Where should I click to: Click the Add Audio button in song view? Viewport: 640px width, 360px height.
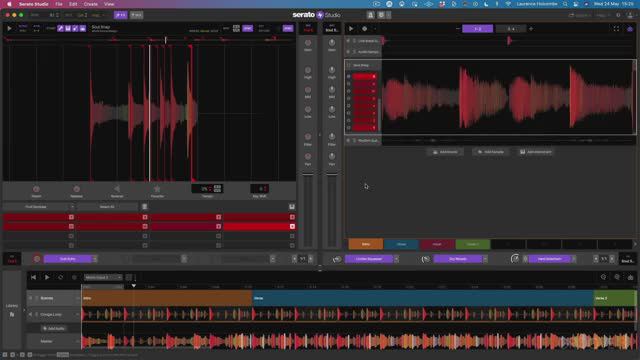click(x=54, y=328)
